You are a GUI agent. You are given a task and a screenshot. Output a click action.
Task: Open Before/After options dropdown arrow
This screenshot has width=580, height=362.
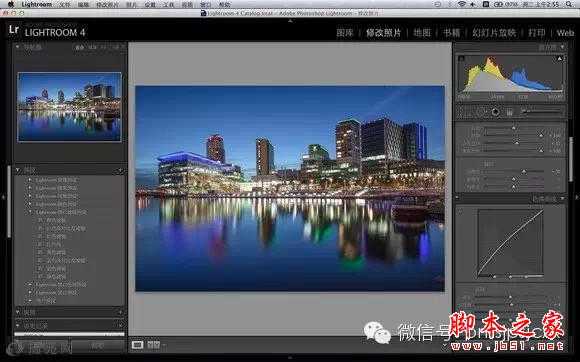tap(163, 345)
